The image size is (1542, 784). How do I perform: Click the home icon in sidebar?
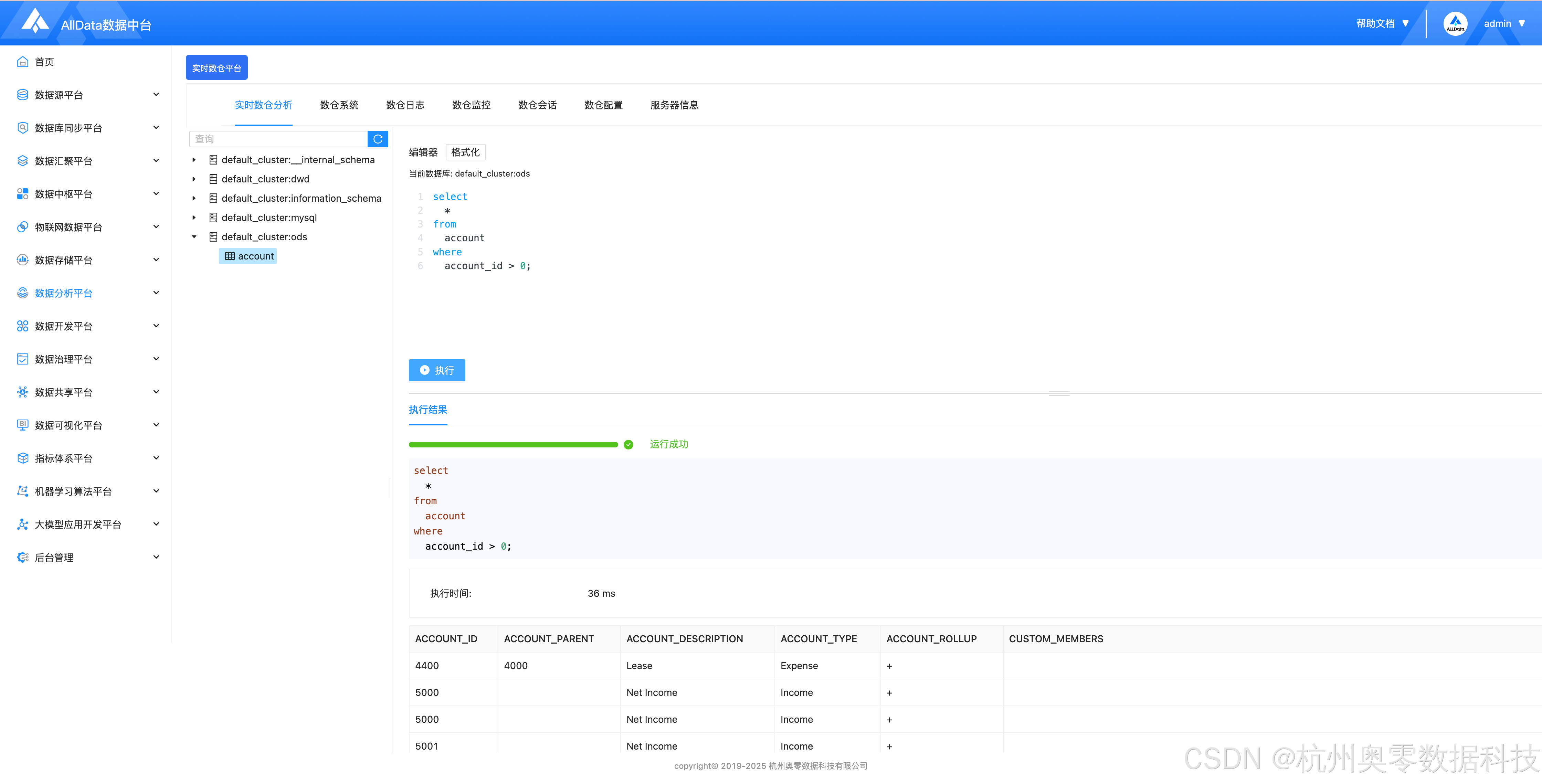tap(23, 62)
